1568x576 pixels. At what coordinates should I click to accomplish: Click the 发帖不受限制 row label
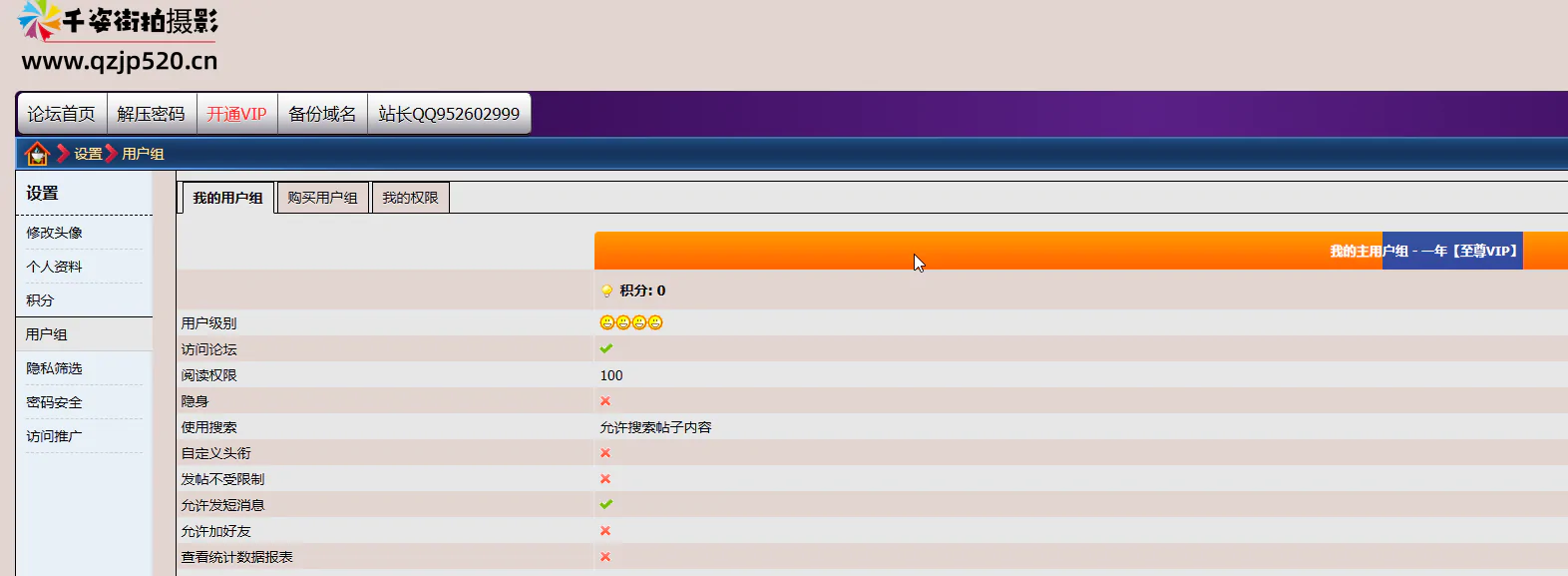click(x=222, y=479)
